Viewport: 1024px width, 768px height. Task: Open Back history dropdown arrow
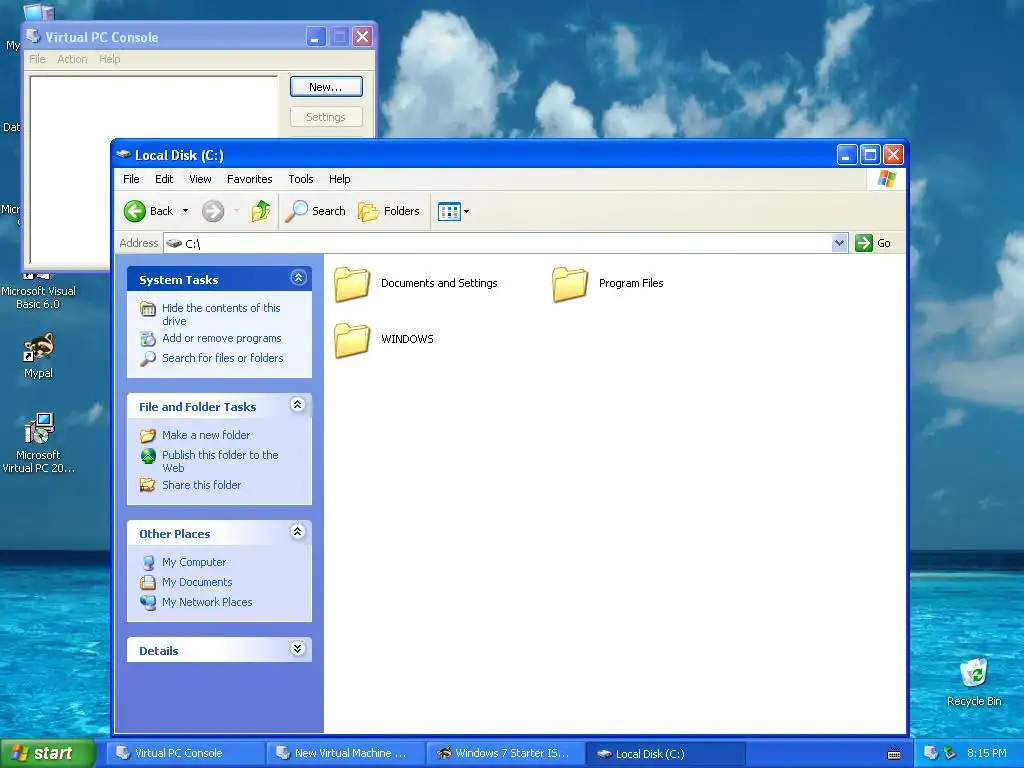pos(185,211)
